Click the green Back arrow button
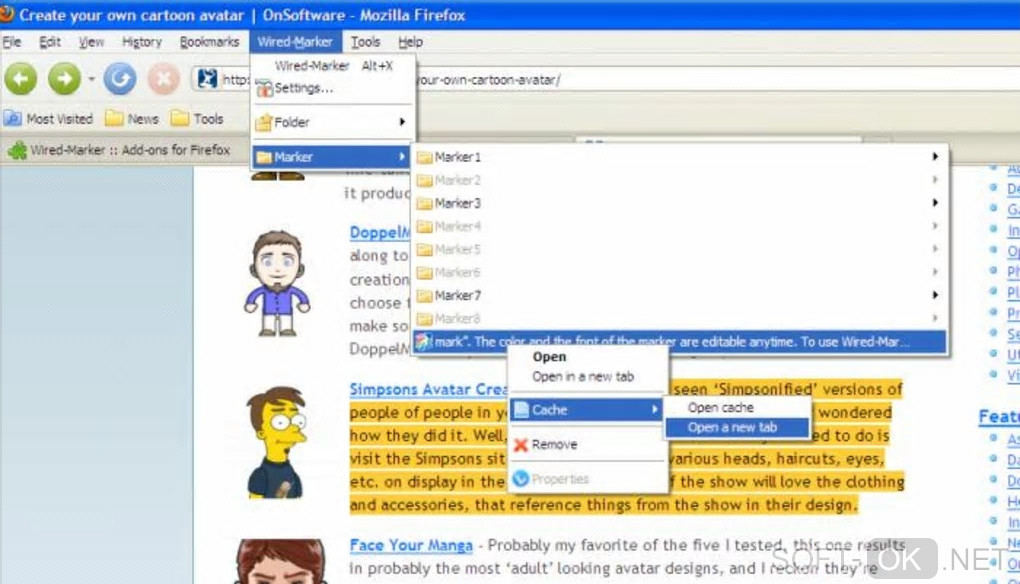This screenshot has height=584, width=1020. (21, 79)
